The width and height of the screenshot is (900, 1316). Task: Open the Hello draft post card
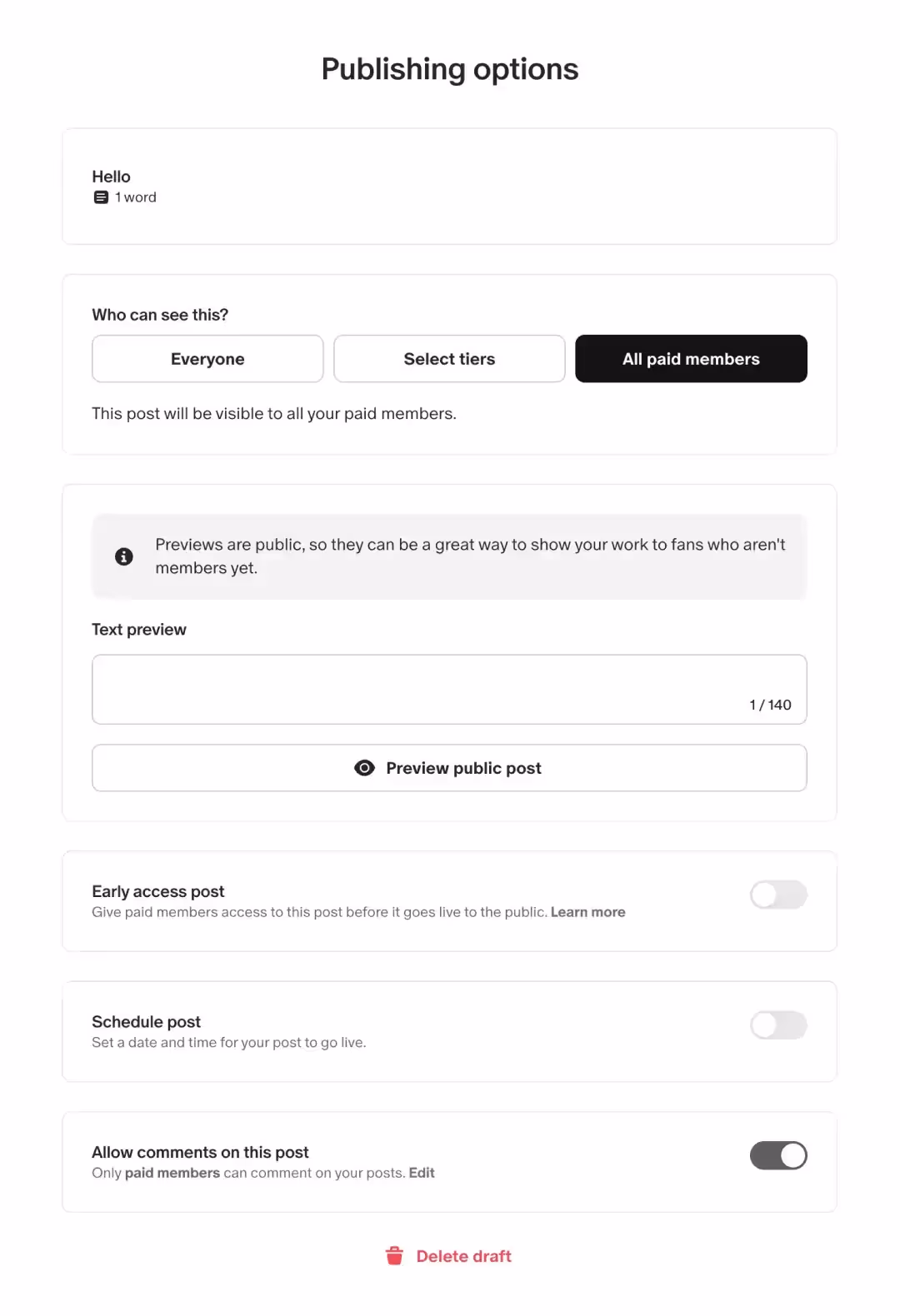coord(449,187)
